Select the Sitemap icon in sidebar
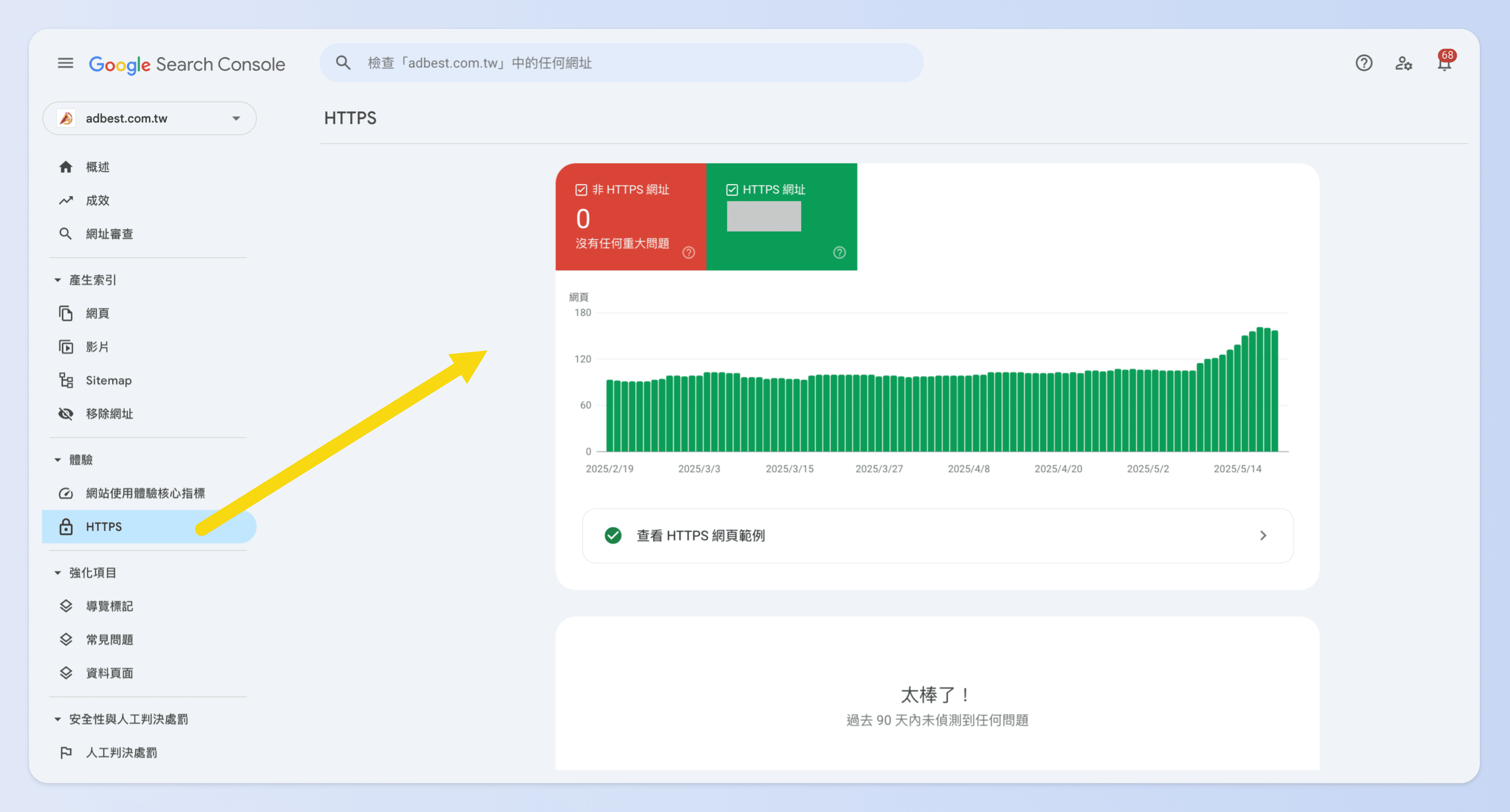 [66, 380]
